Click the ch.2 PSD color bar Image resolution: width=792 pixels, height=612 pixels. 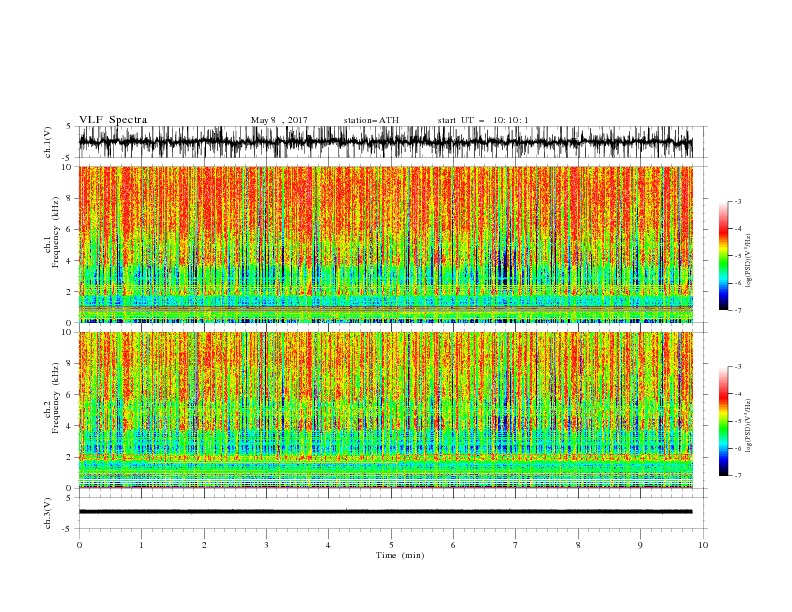723,421
